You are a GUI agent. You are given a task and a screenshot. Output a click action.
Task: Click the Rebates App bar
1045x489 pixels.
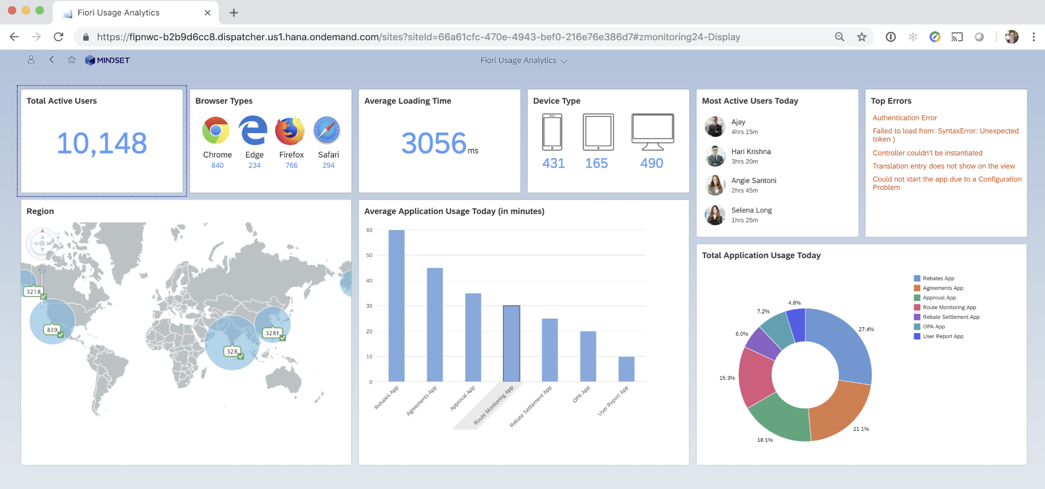click(397, 306)
